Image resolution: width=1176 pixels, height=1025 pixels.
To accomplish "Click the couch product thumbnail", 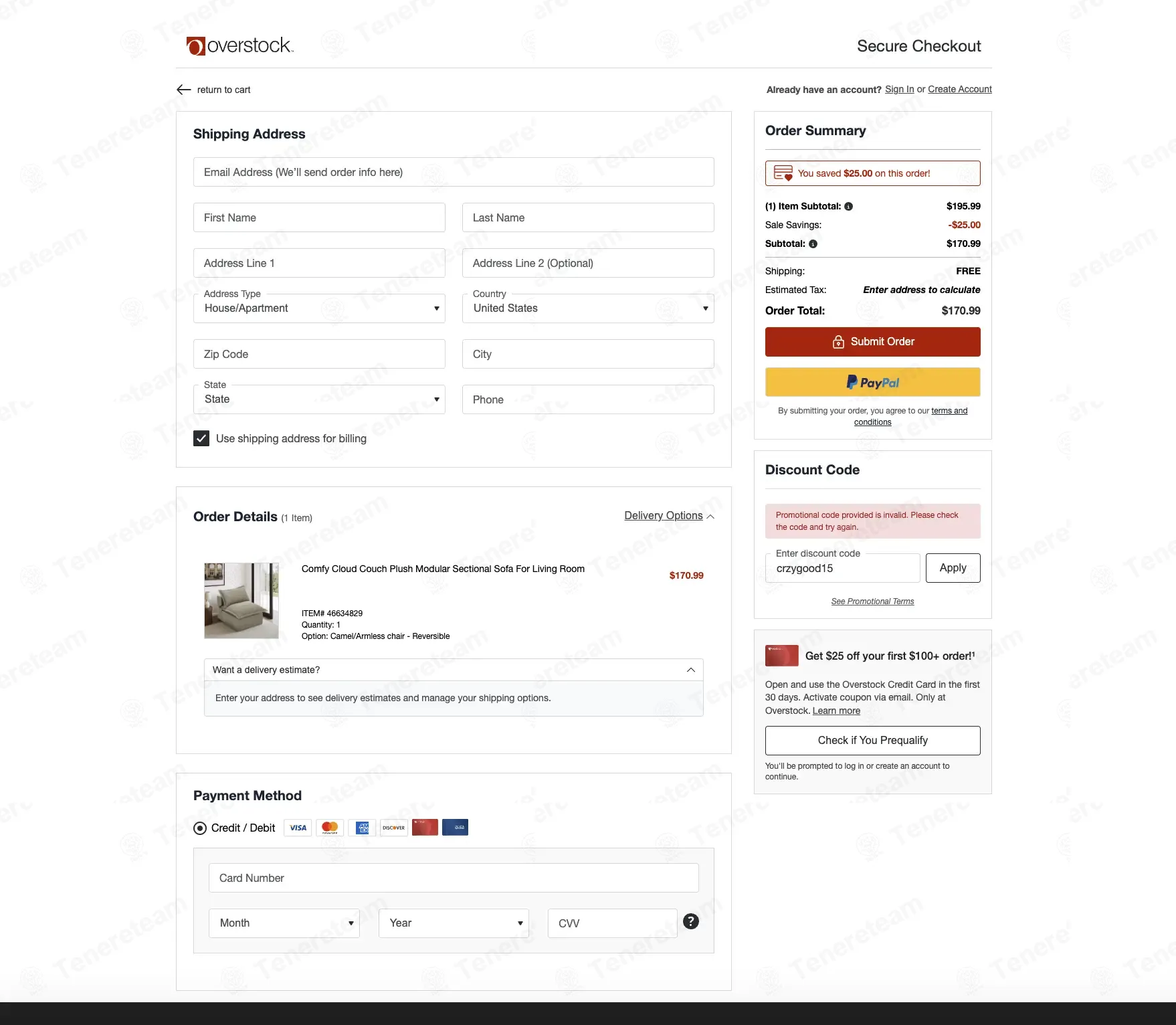I will coord(241,601).
